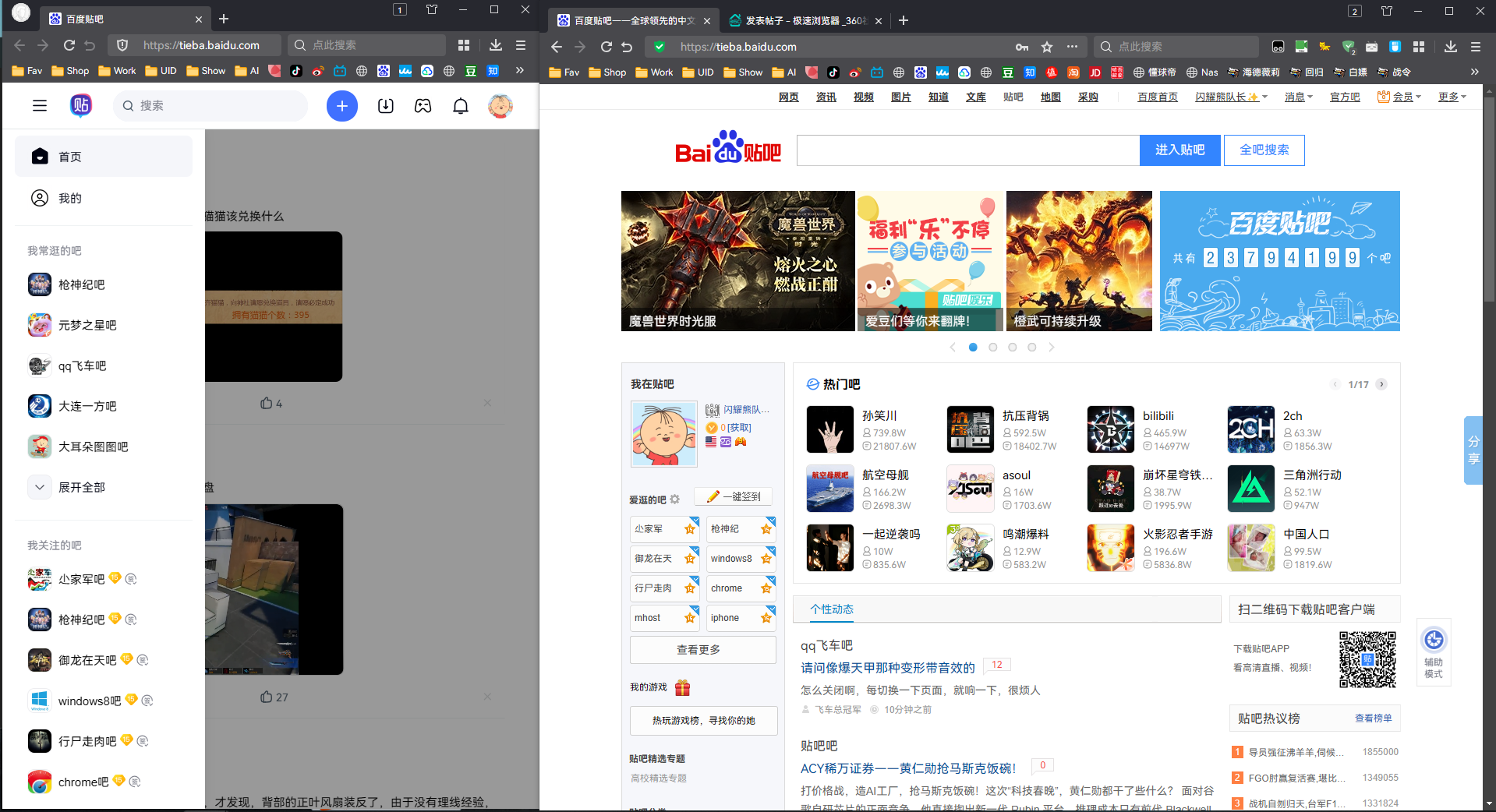Open the 更多 dropdown in the navigation bar
This screenshot has height=812, width=1496.
pos(1451,97)
